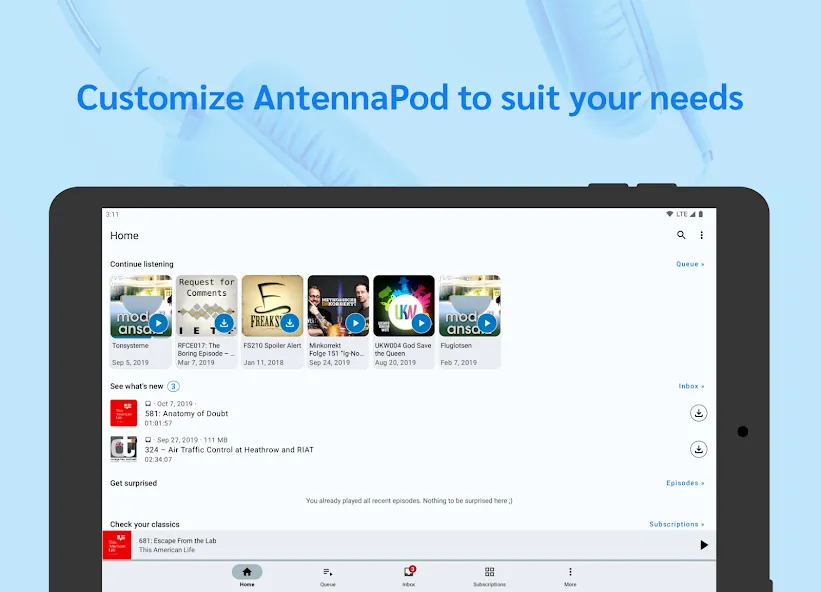The image size is (821, 592).
Task: Click the Continue listening heading
Action: (x=142, y=264)
